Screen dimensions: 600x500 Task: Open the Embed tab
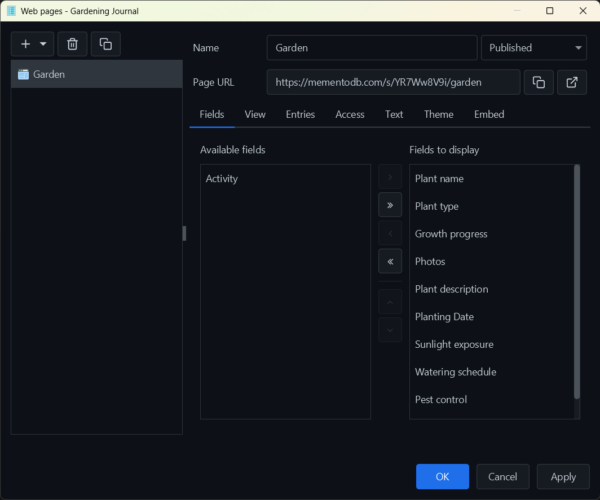[489, 114]
